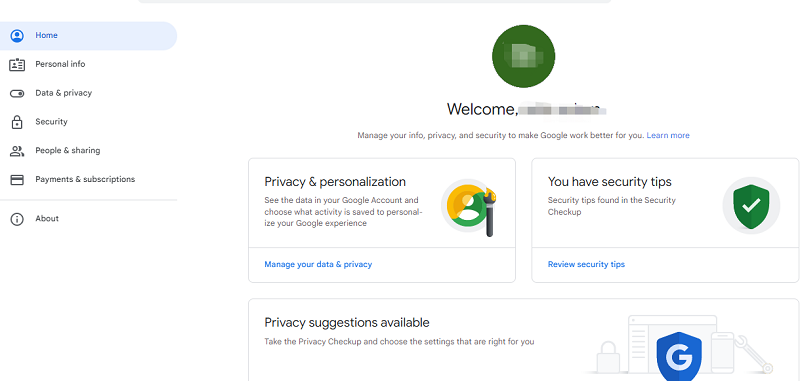
Task: Click the green security shield checkmark icon
Action: coord(751,206)
